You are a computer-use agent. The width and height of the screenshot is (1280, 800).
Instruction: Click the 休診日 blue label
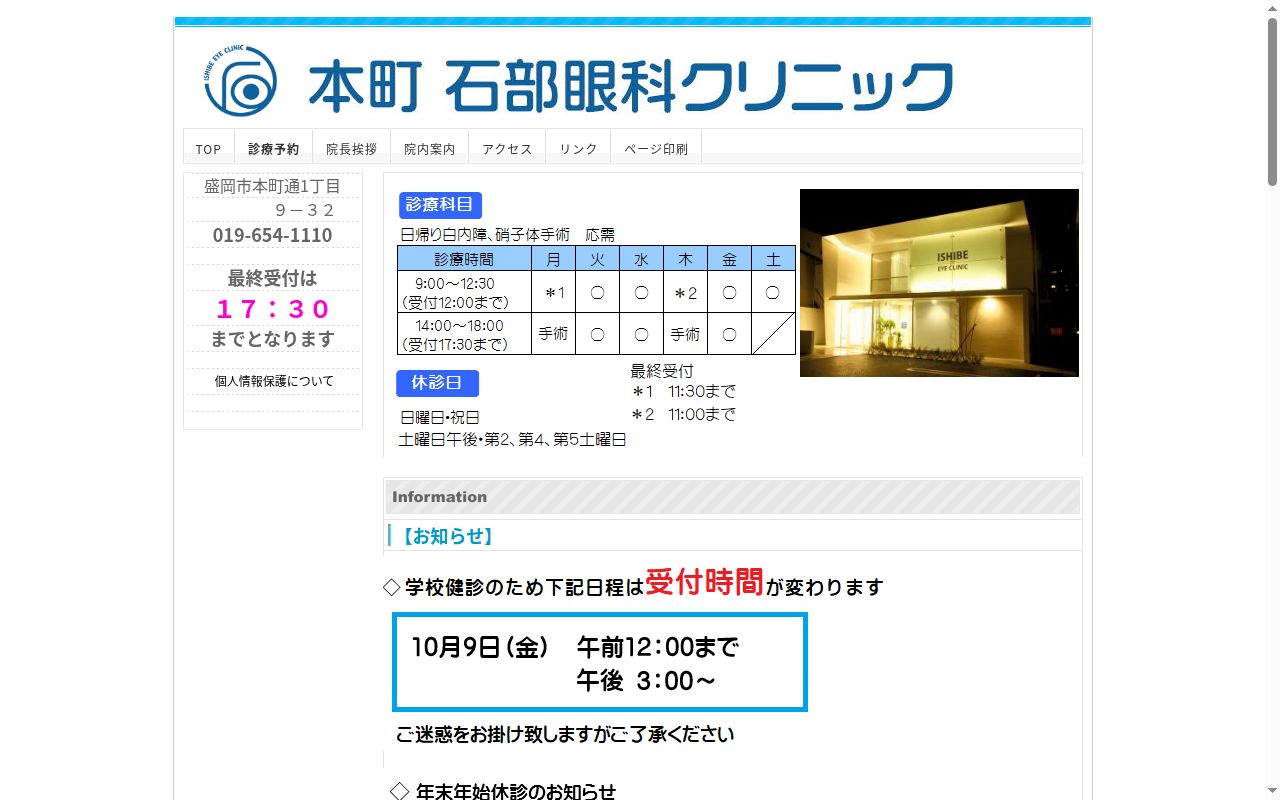(x=437, y=383)
